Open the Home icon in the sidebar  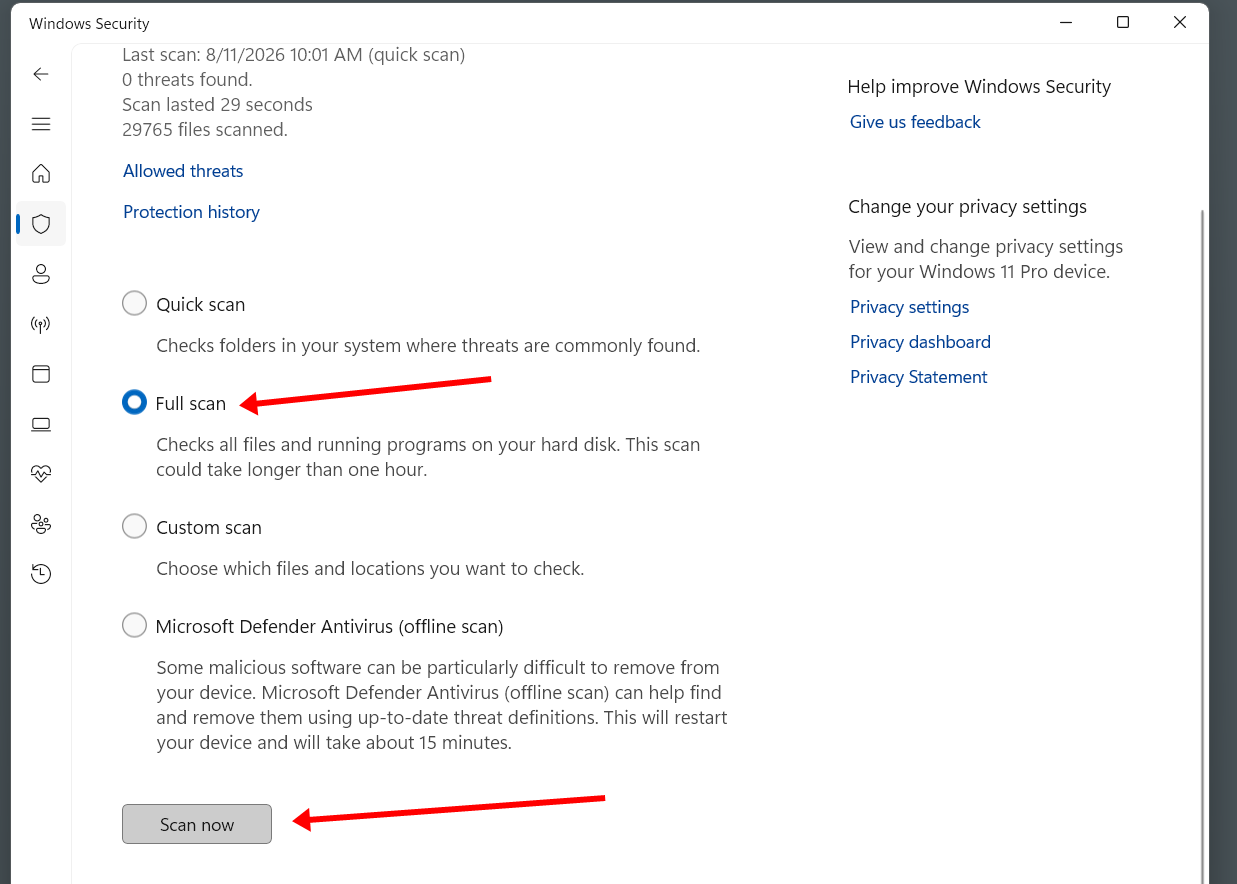(41, 174)
